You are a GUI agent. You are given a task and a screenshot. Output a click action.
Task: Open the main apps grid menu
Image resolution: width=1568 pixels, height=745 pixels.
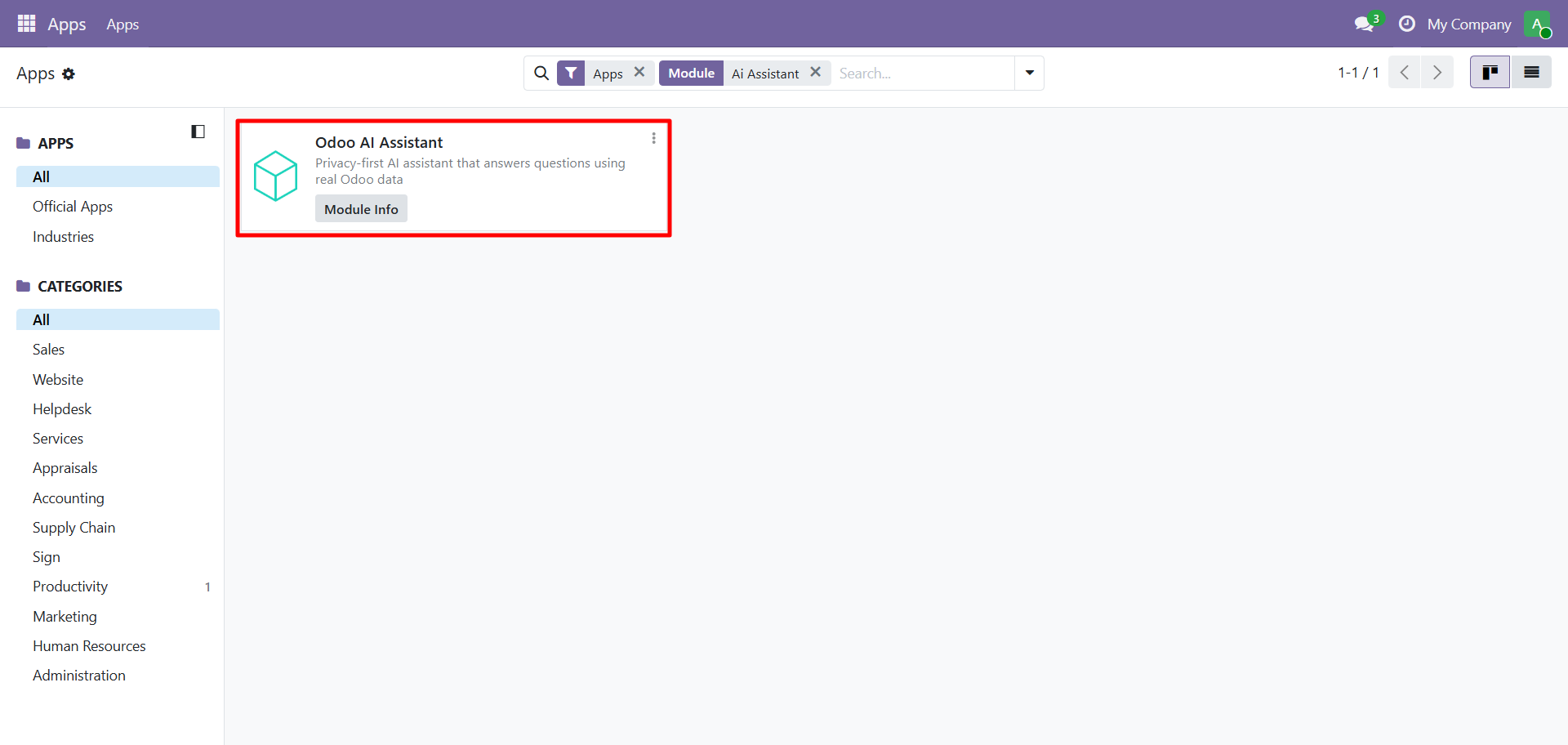pyautogui.click(x=26, y=24)
